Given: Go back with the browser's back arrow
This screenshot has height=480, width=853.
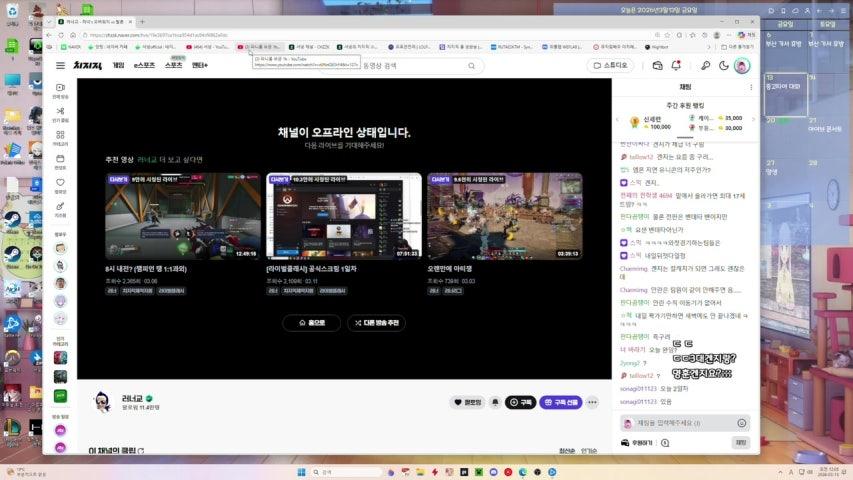Looking at the screenshot, I should click(x=49, y=35).
